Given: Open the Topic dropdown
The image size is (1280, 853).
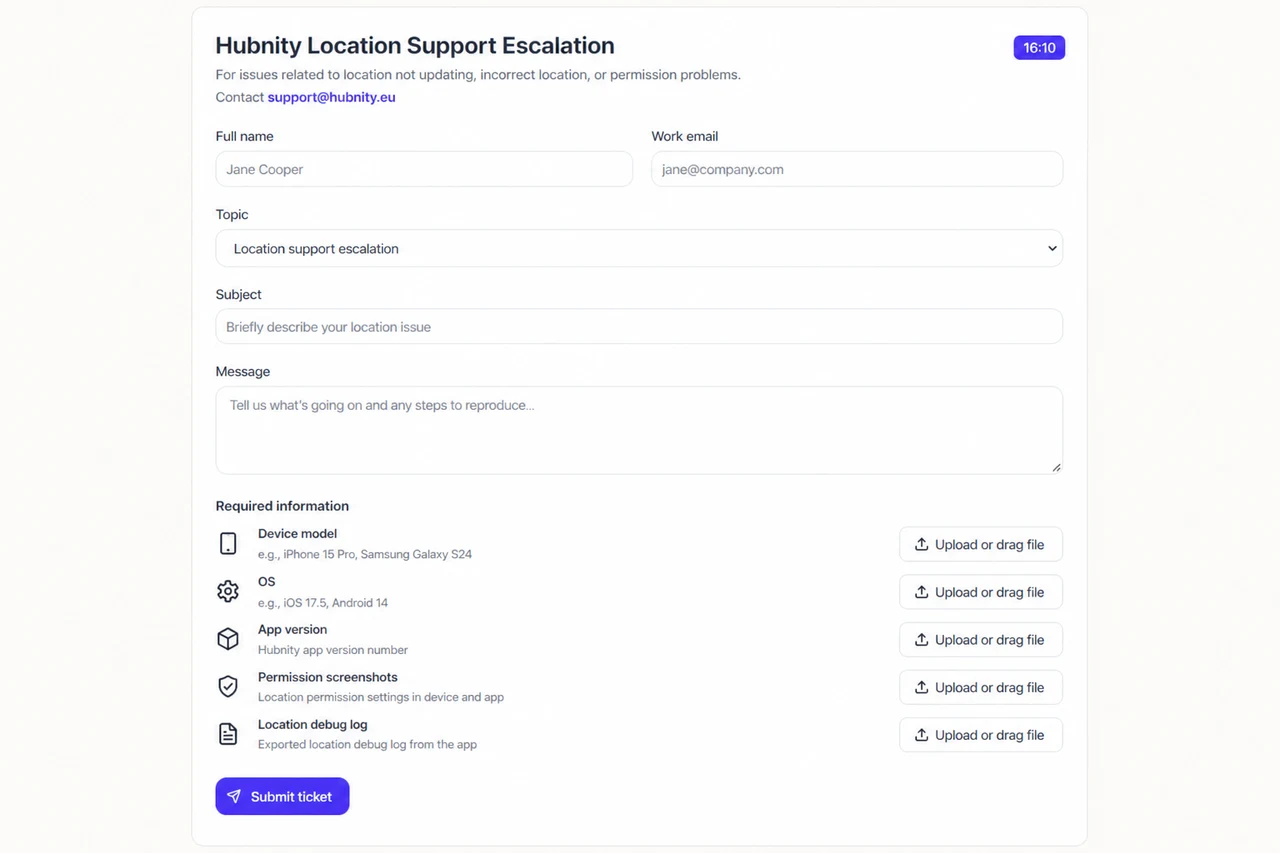Looking at the screenshot, I should pyautogui.click(x=639, y=248).
